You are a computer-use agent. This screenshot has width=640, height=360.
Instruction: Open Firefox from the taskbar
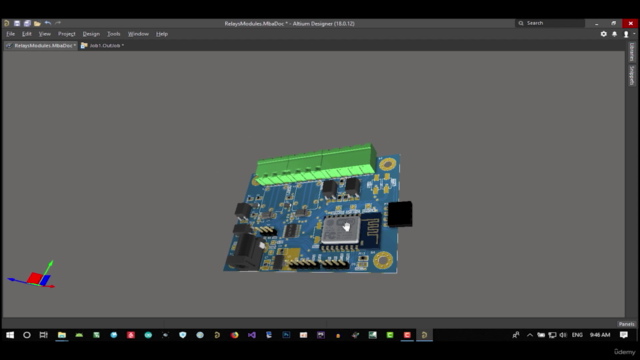[x=234, y=335]
